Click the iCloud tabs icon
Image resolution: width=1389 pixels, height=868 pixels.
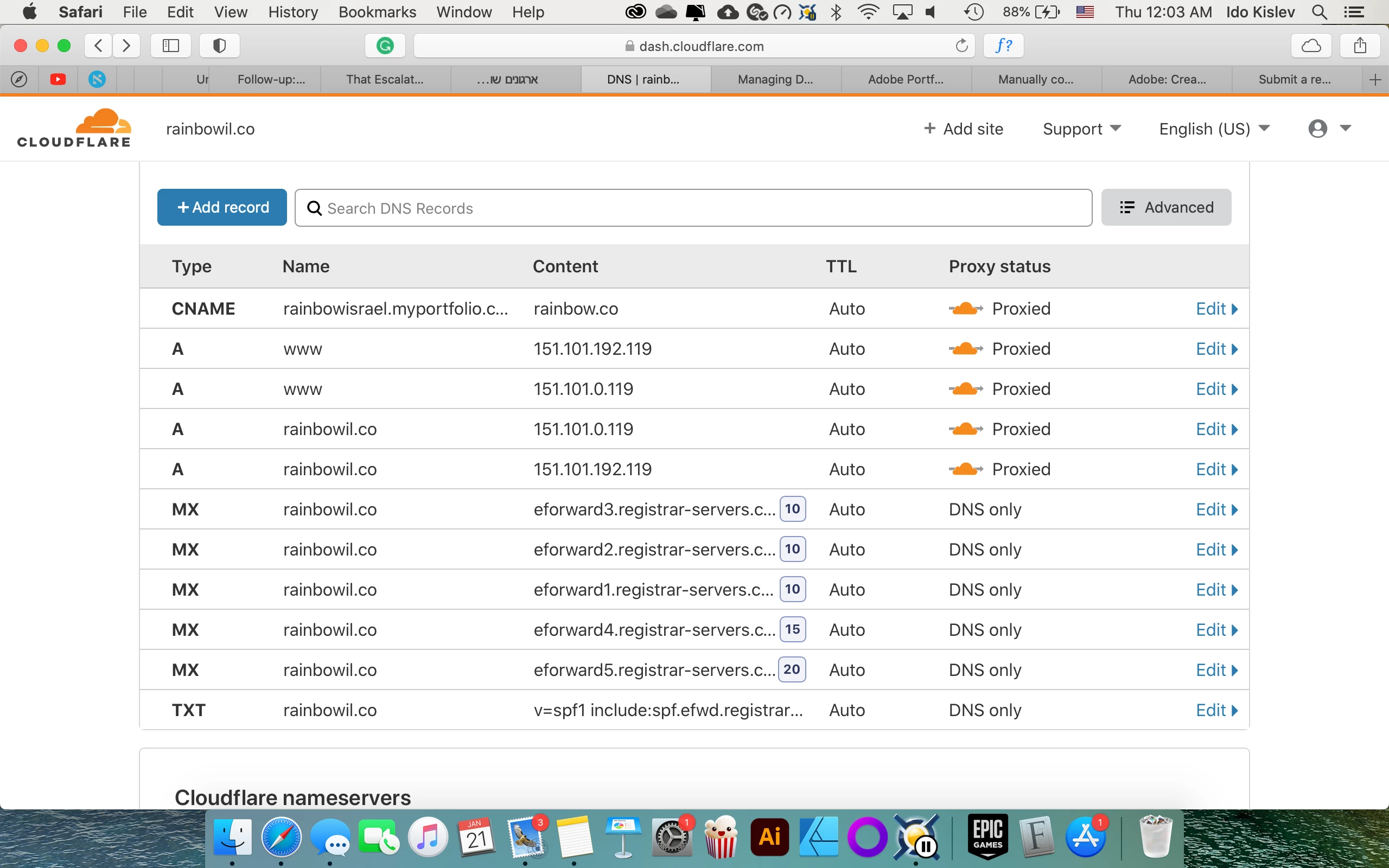click(1310, 46)
